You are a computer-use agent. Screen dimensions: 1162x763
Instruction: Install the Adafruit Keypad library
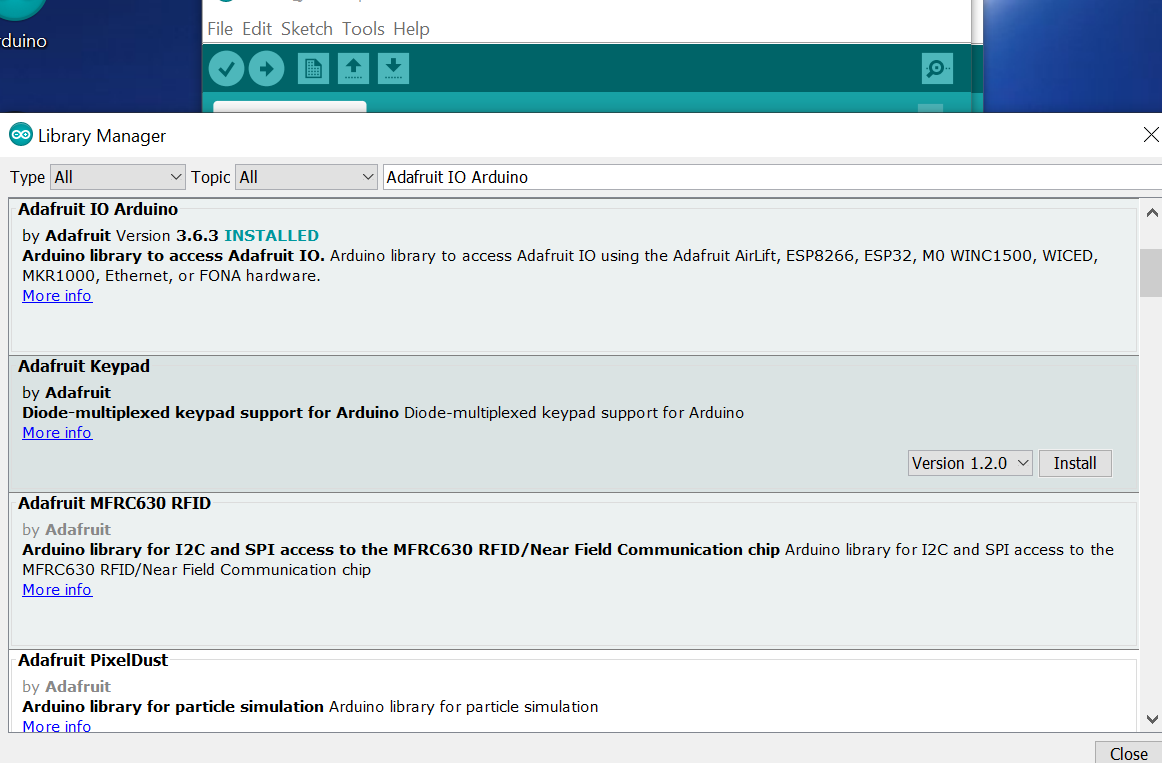[x=1075, y=462]
